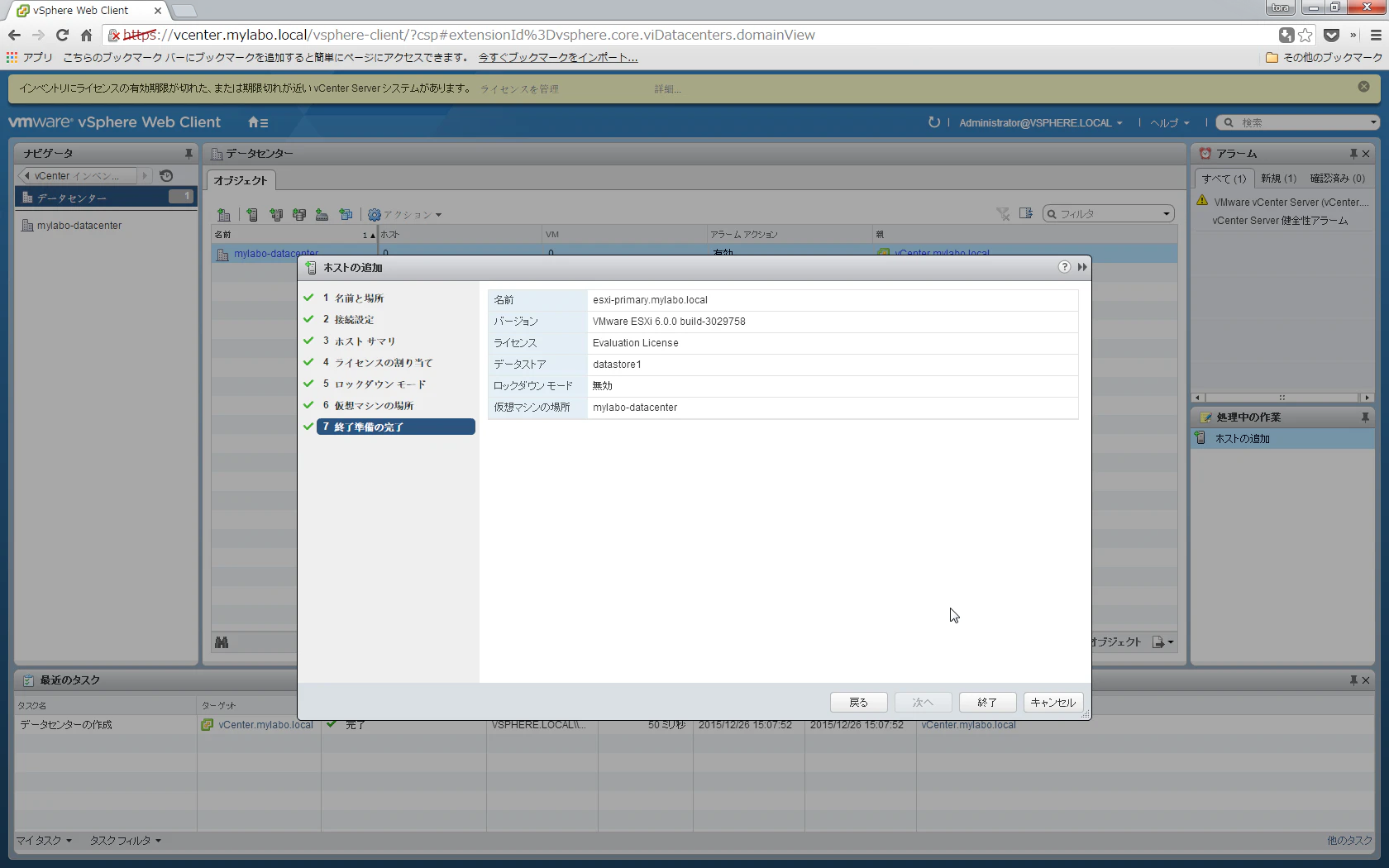
Task: Click the アラーム panel horizontal scrollbar
Action: (1282, 398)
